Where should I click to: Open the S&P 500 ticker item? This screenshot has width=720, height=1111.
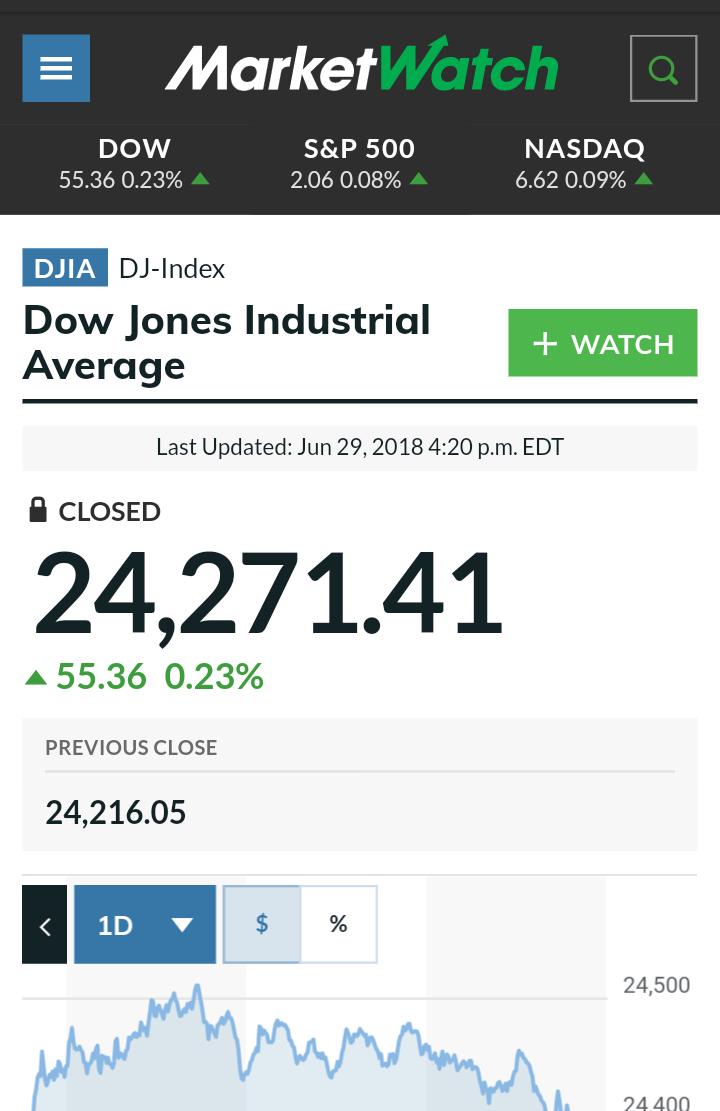tap(359, 164)
